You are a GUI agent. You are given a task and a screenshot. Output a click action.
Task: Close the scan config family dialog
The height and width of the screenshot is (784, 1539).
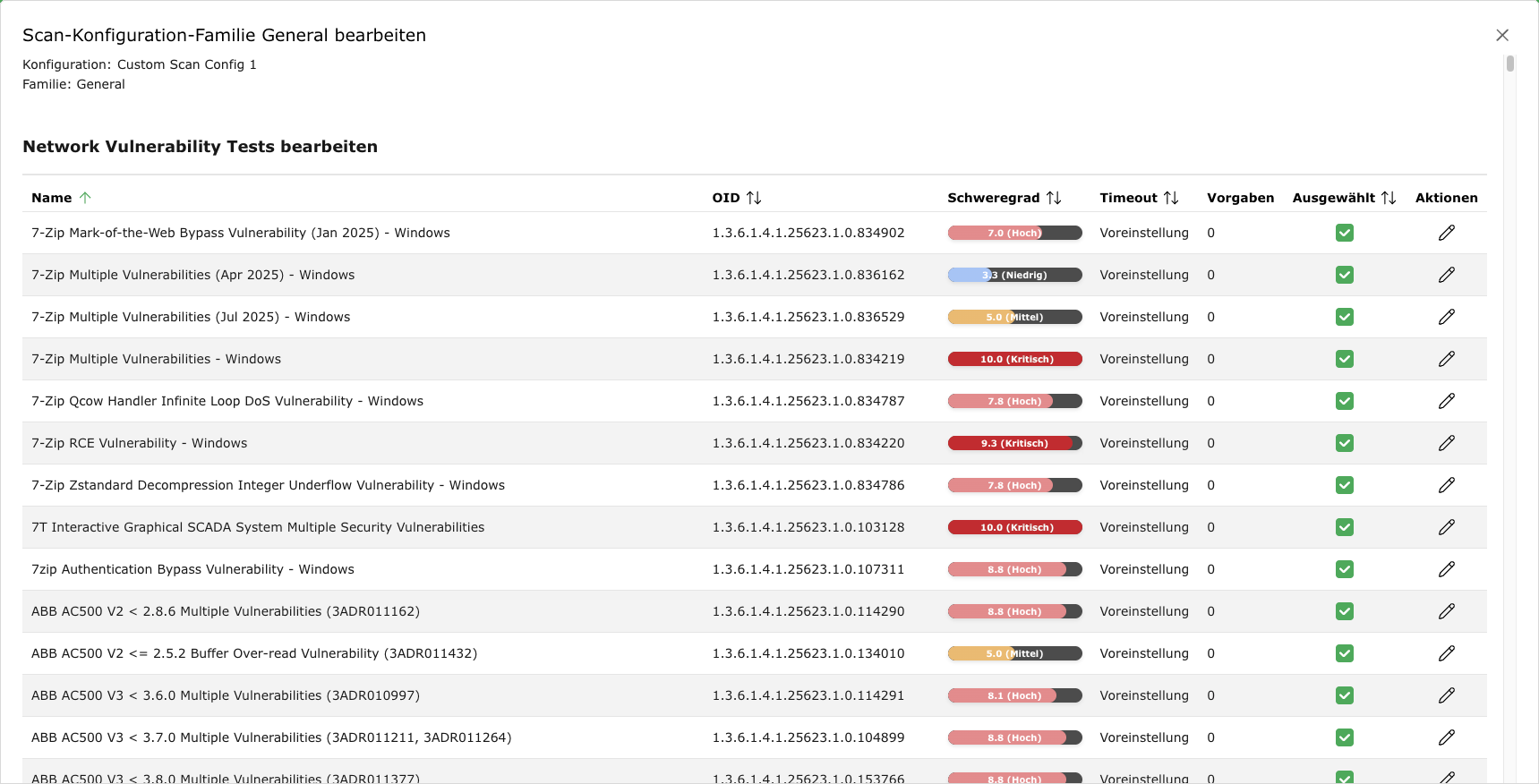coord(1501,35)
